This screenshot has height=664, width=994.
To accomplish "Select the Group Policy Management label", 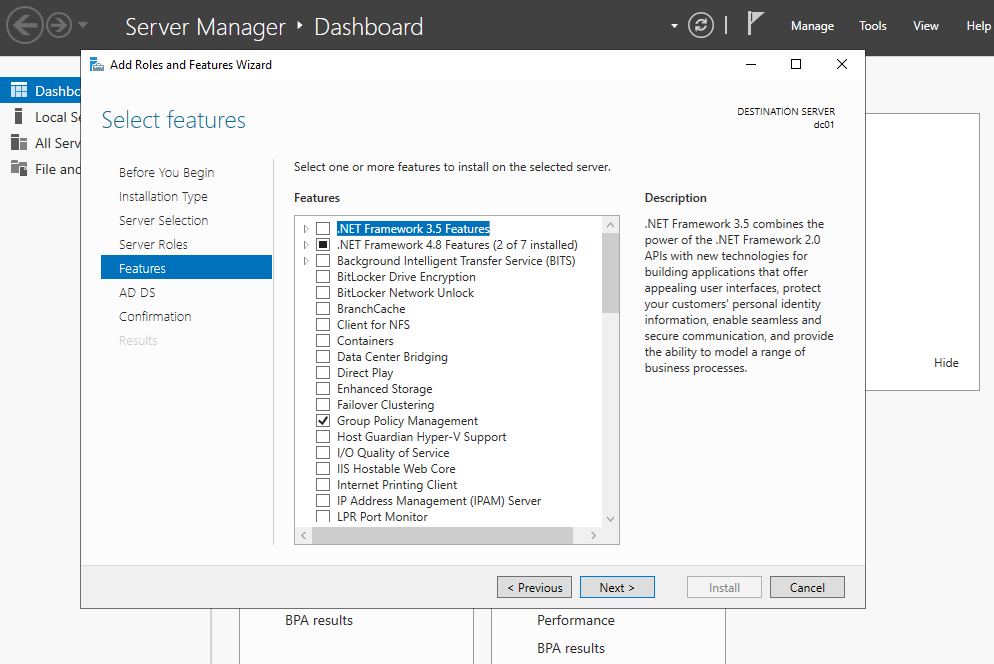I will tap(407, 420).
